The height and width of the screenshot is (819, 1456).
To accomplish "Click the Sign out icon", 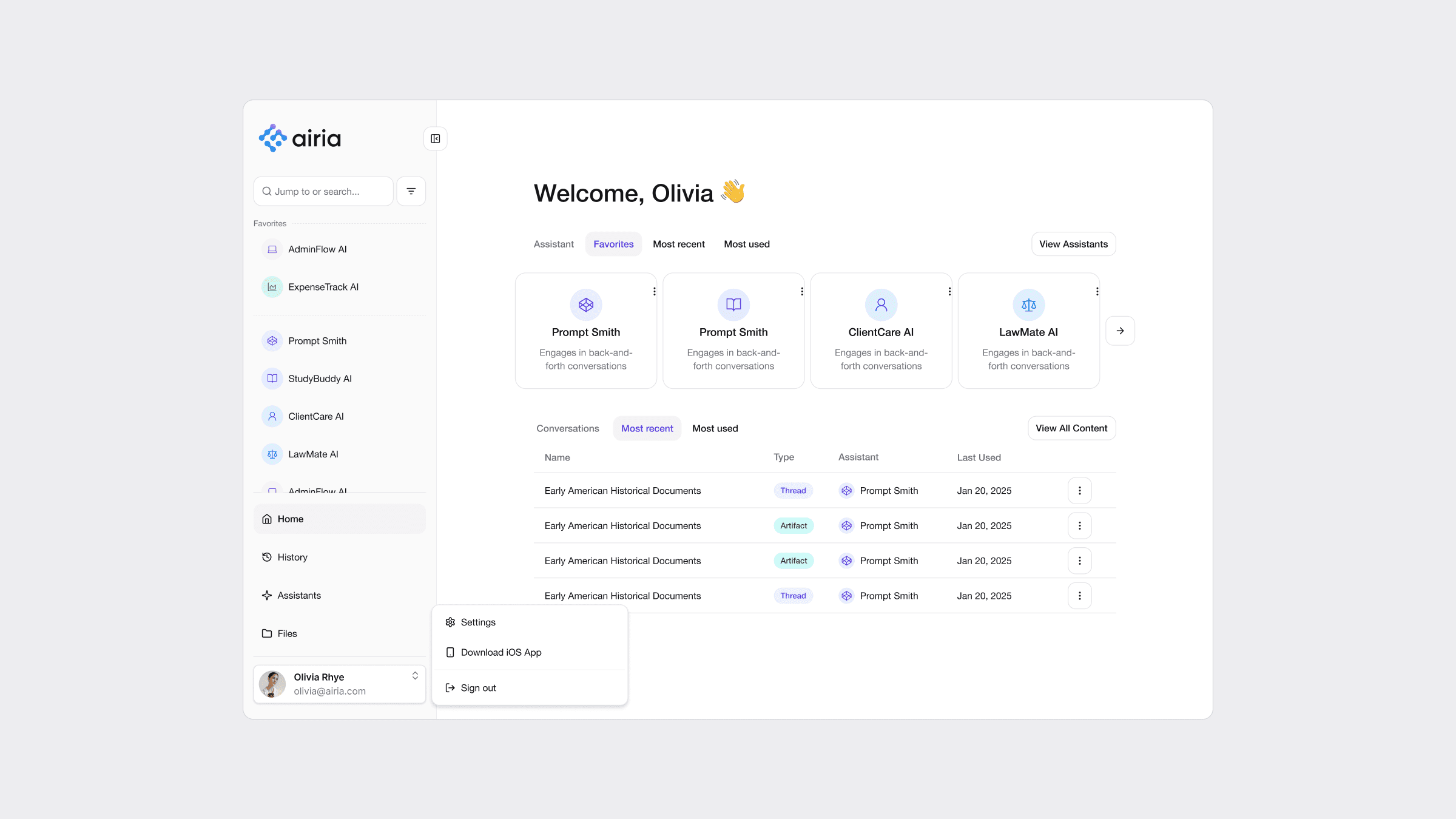I will [450, 687].
